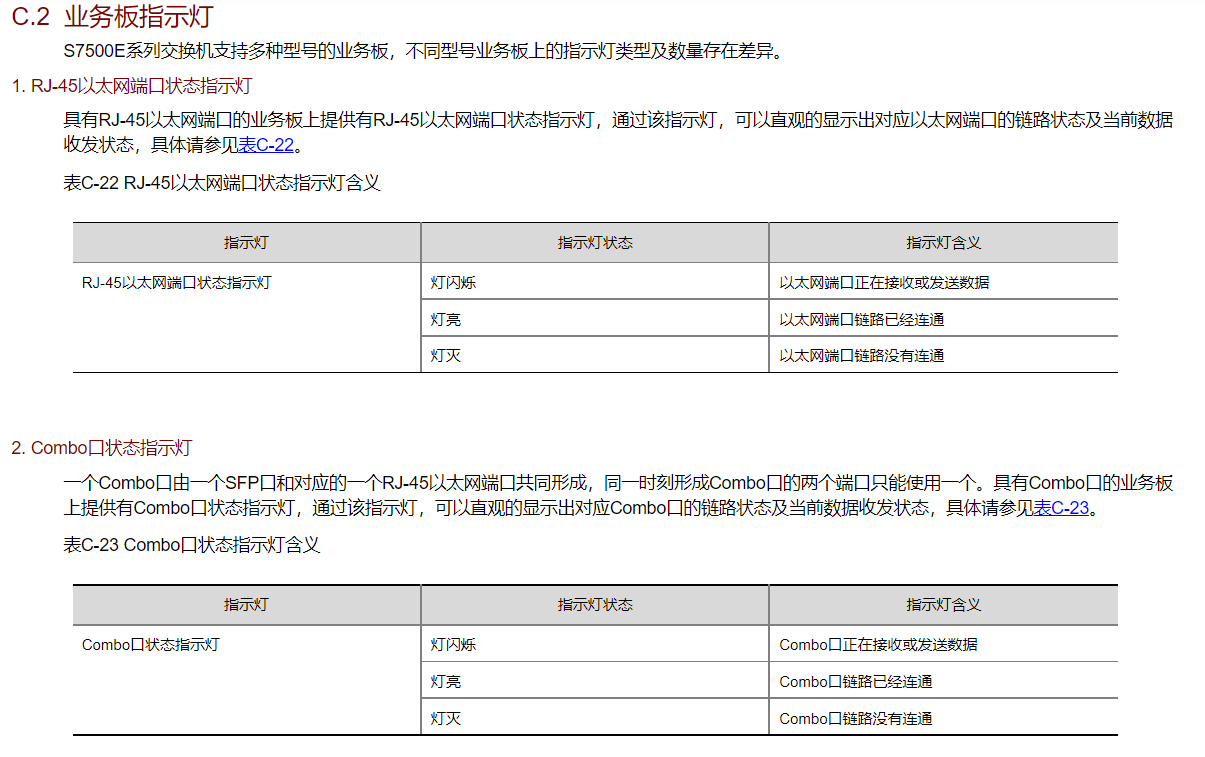Screen dimensions: 1205x757
Task: Click caption 表C-23 Combo口状态指示灯含义
Action: (x=192, y=545)
